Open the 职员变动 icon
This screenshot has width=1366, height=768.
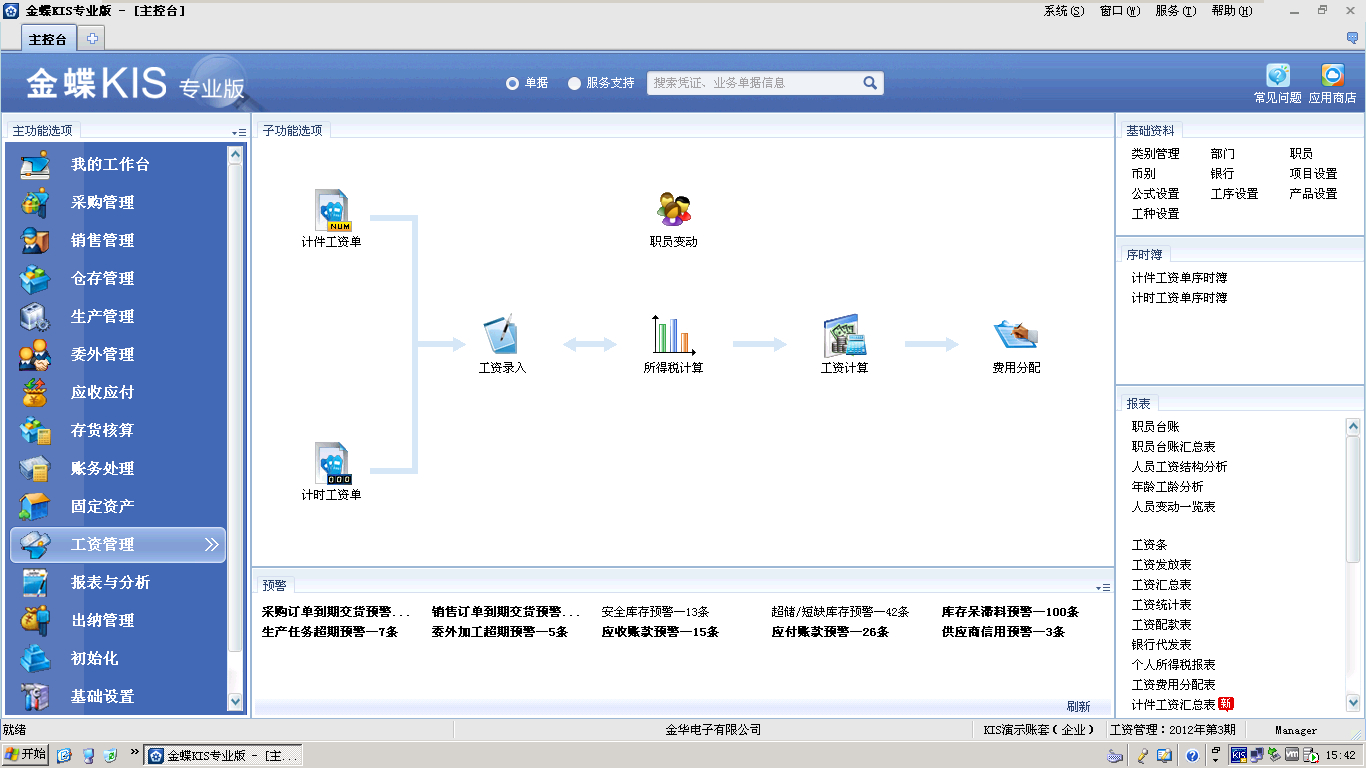tap(674, 211)
